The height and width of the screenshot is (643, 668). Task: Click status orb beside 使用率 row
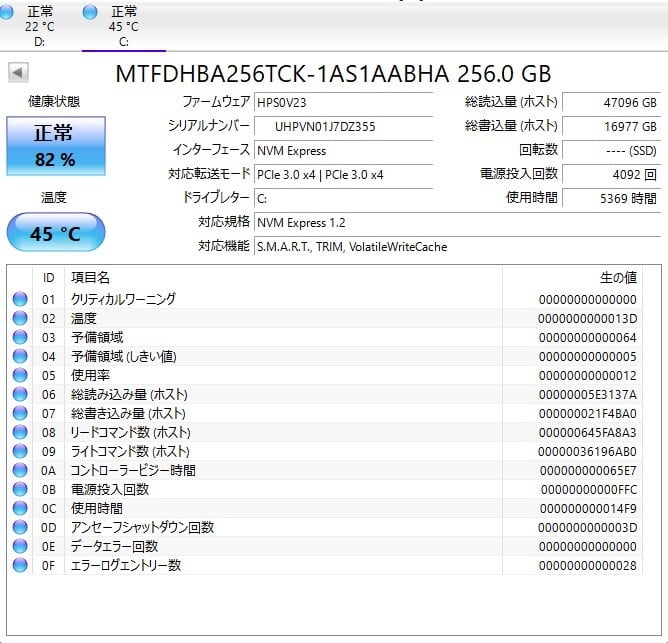click(20, 375)
